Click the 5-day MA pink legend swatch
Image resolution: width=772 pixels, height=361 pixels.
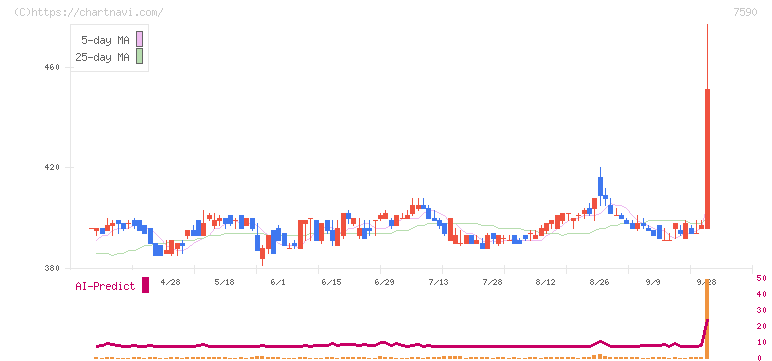coord(139,40)
